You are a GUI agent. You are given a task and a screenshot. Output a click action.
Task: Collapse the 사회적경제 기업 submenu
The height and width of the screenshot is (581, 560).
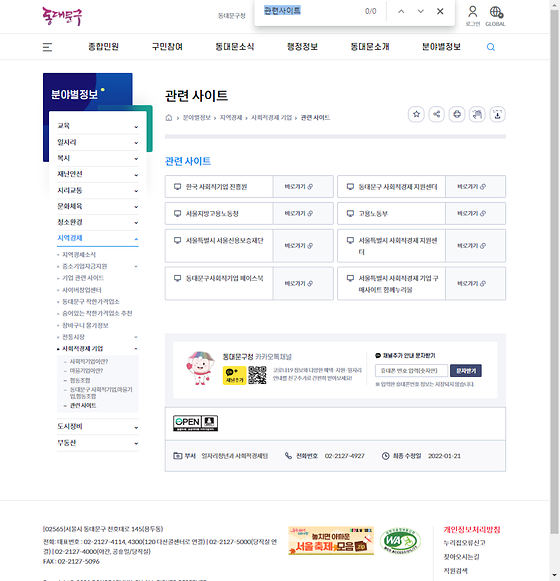click(x=136, y=349)
